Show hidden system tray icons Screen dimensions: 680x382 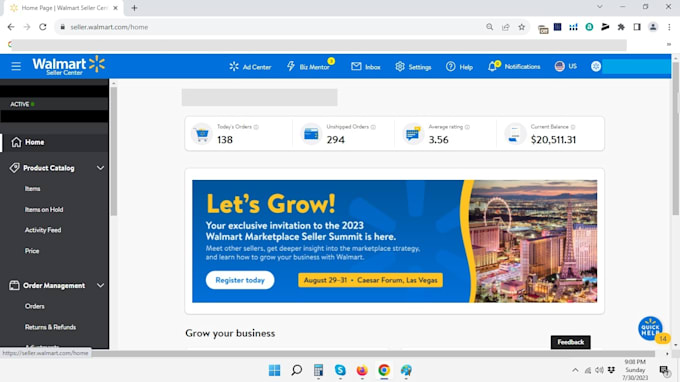pos(575,370)
